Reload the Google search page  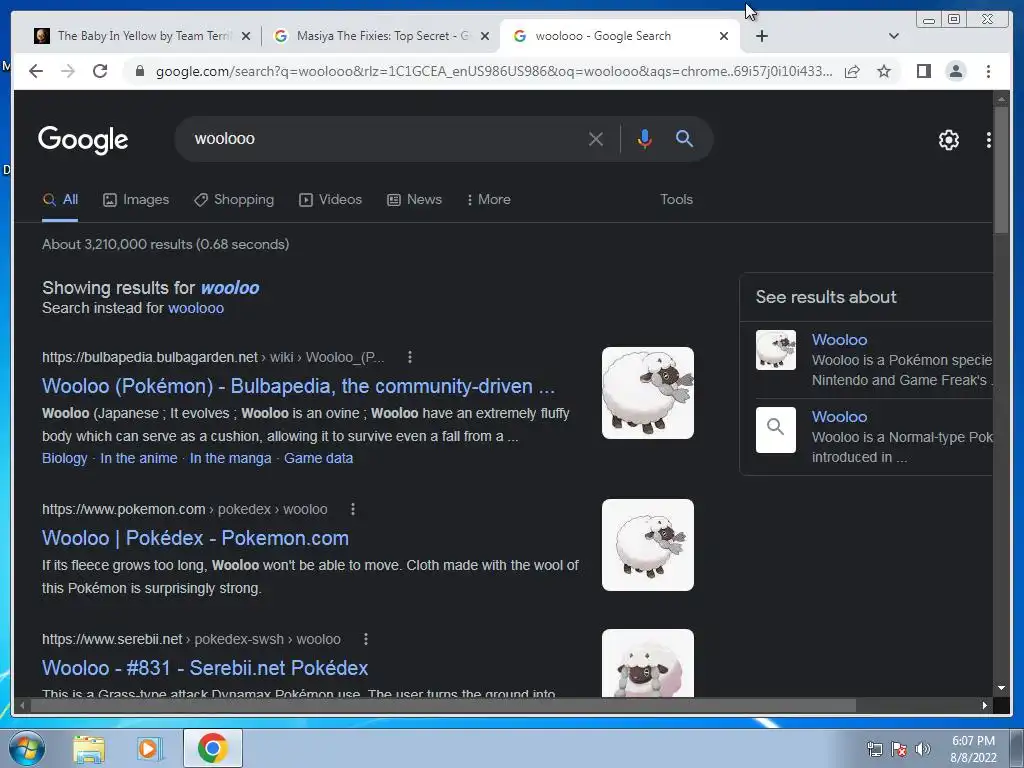coord(100,71)
